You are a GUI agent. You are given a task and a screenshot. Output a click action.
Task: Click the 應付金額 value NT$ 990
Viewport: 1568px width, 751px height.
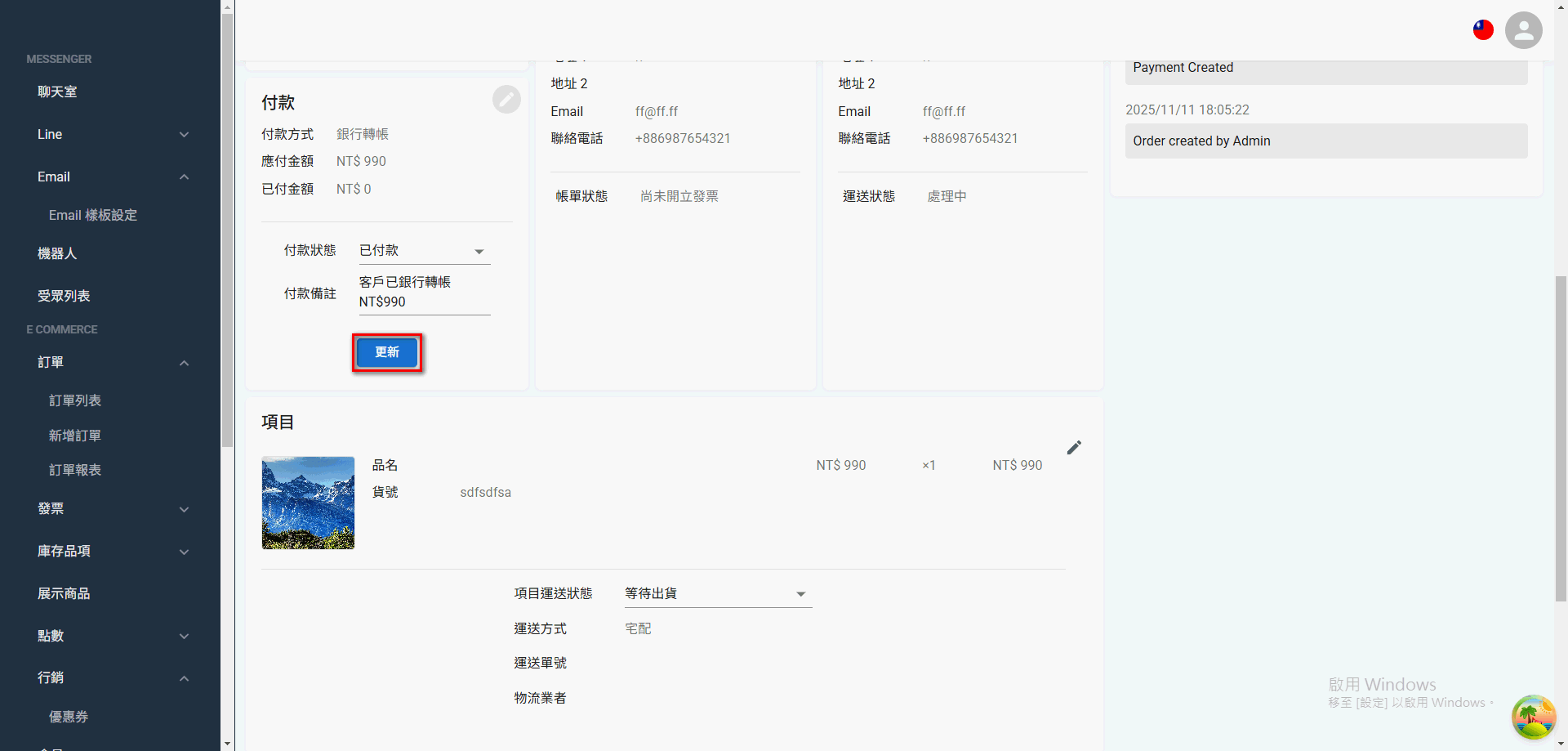tap(361, 161)
